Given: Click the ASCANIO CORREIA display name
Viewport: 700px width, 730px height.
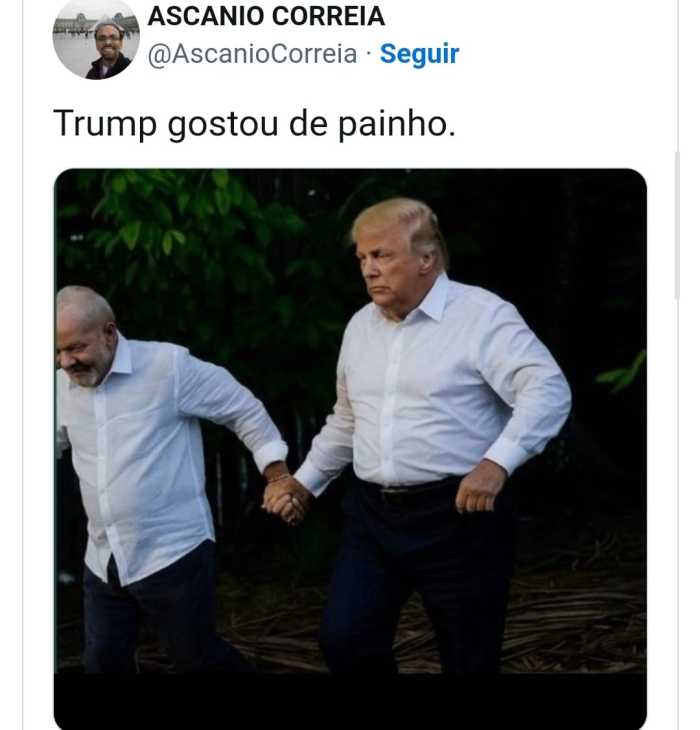Looking at the screenshot, I should [x=266, y=16].
